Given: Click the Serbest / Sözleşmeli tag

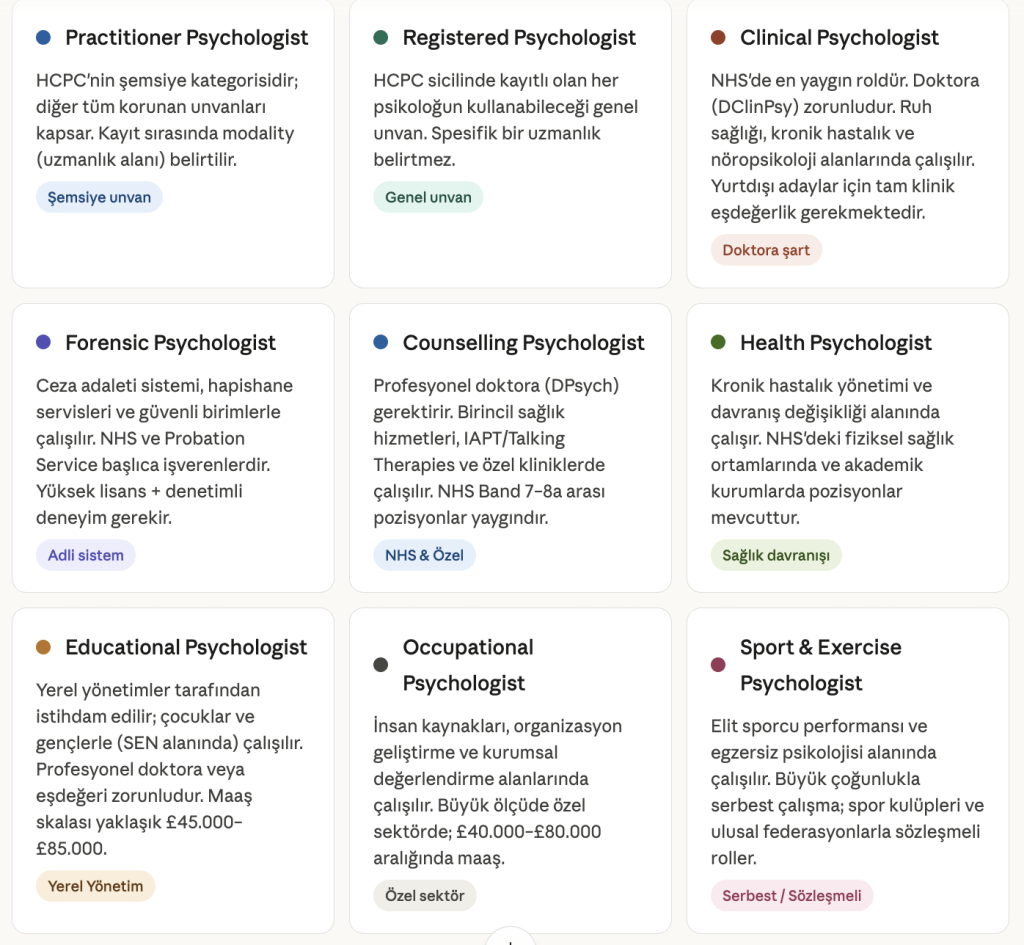Looking at the screenshot, I should click(791, 895).
